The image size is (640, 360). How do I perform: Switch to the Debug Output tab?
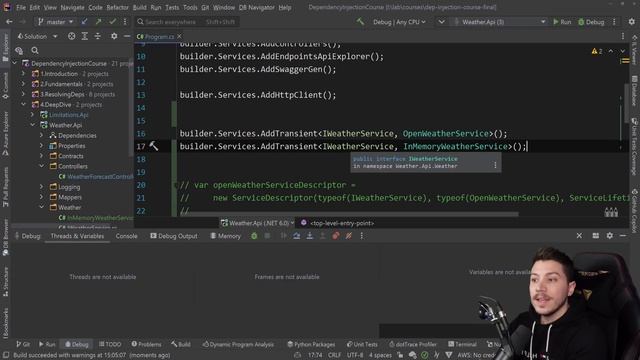tap(173, 236)
